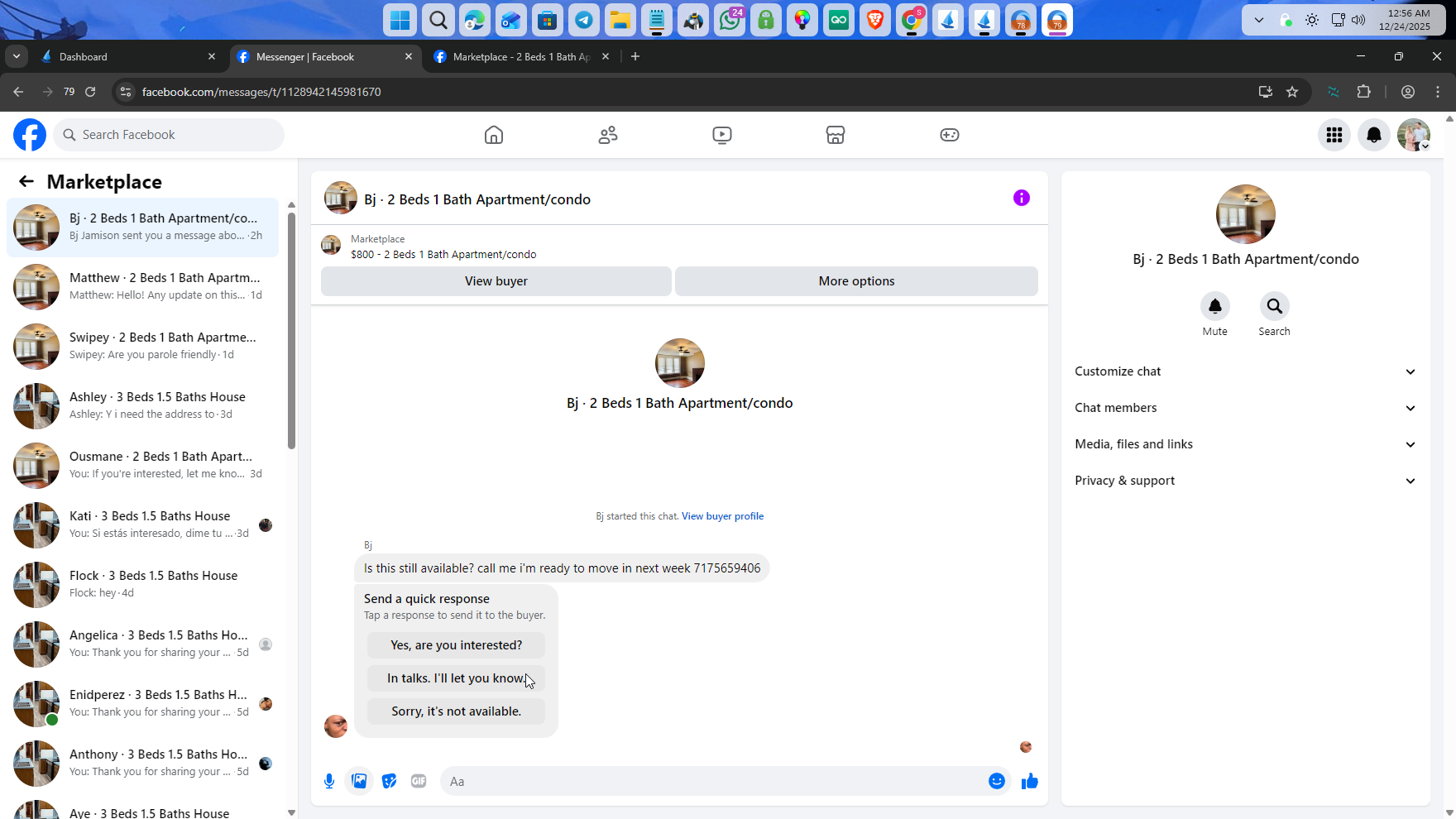Click the Search Facebook field

(169, 135)
